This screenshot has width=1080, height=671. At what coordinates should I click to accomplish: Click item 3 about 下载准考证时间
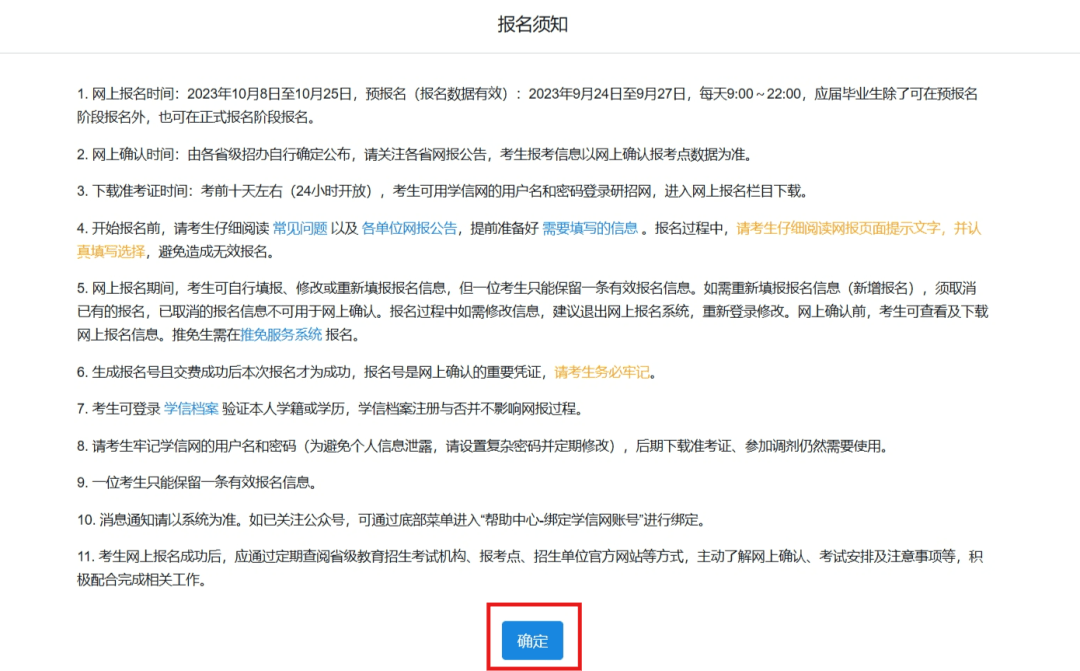(x=400, y=191)
